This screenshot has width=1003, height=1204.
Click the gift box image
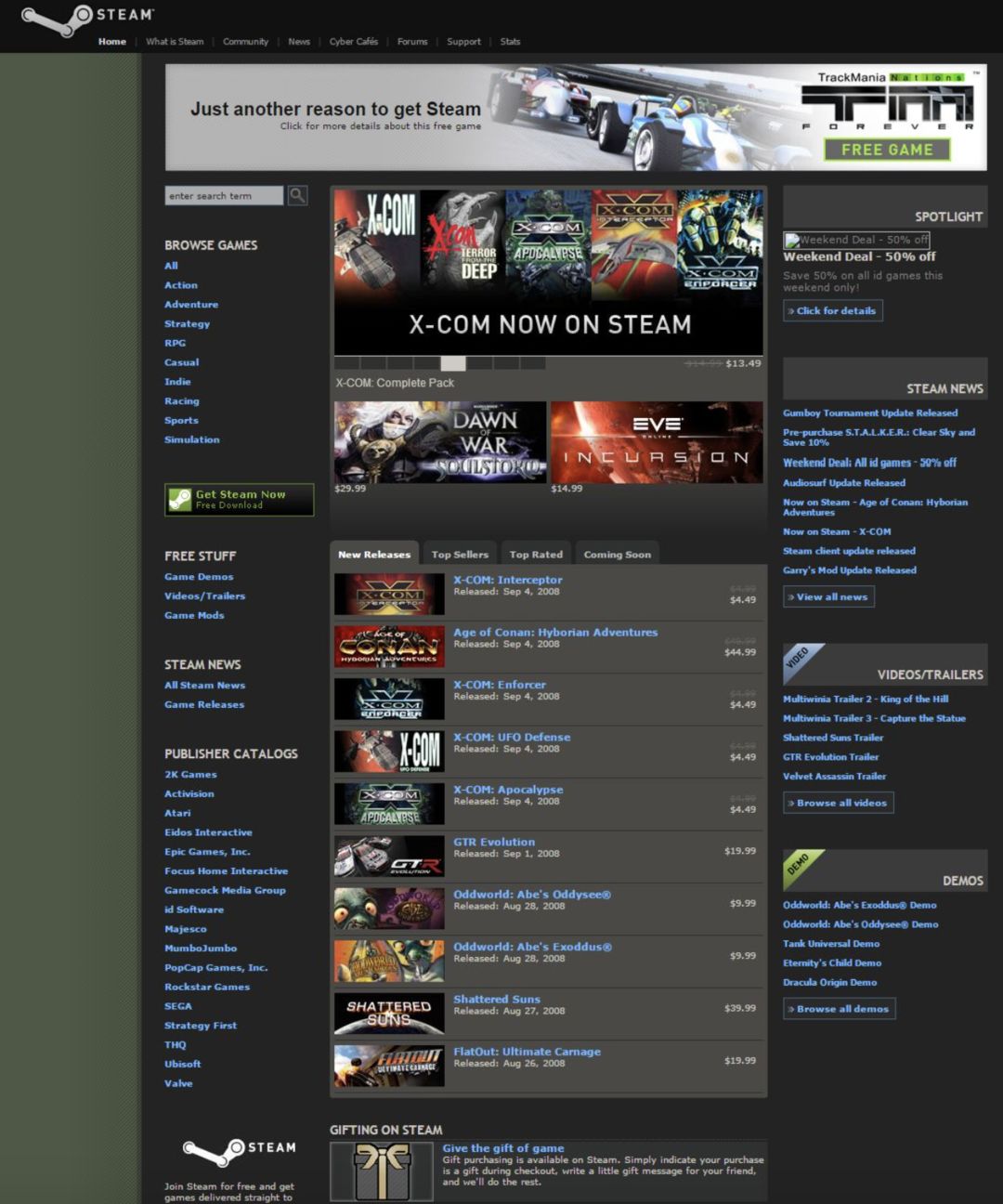pos(382,1172)
